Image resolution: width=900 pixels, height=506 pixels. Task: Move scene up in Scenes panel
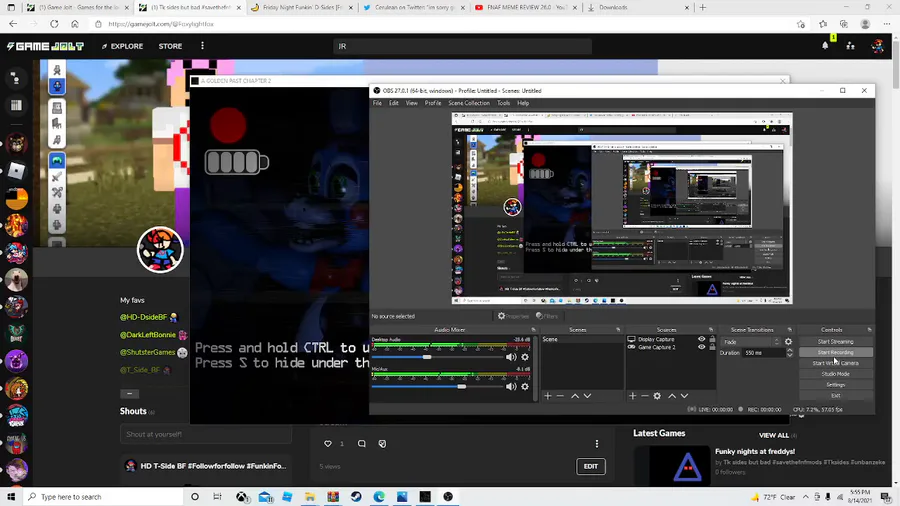575,396
